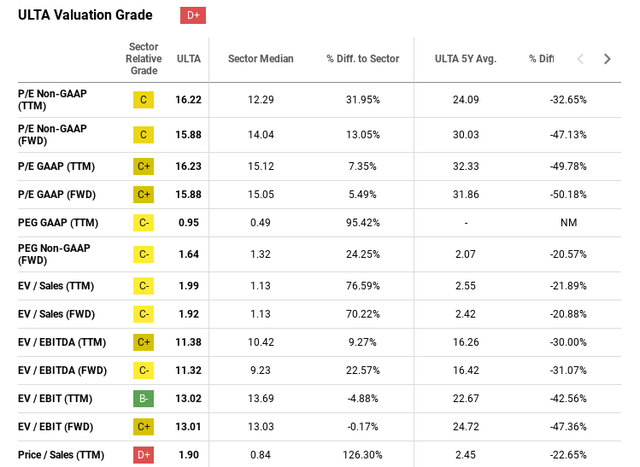Click the C+ grade badge for EV / EBITDA (TTM)
The width and height of the screenshot is (640, 467).
coord(143,342)
